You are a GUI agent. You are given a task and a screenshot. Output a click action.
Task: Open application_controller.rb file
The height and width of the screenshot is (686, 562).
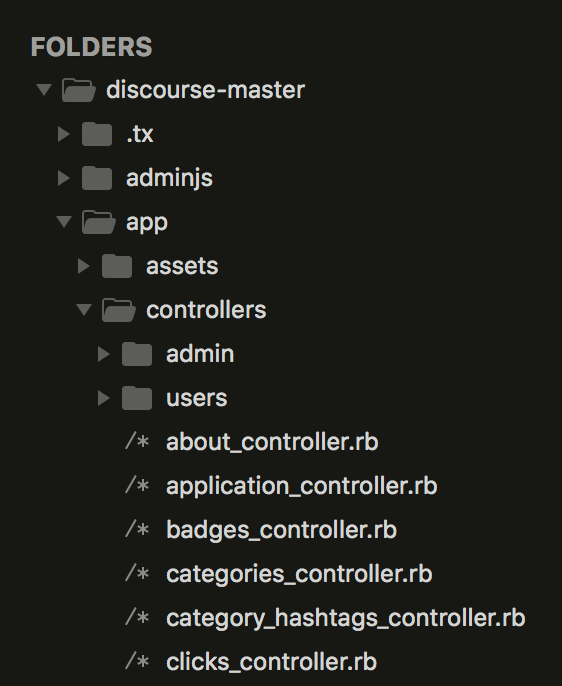[x=302, y=486]
